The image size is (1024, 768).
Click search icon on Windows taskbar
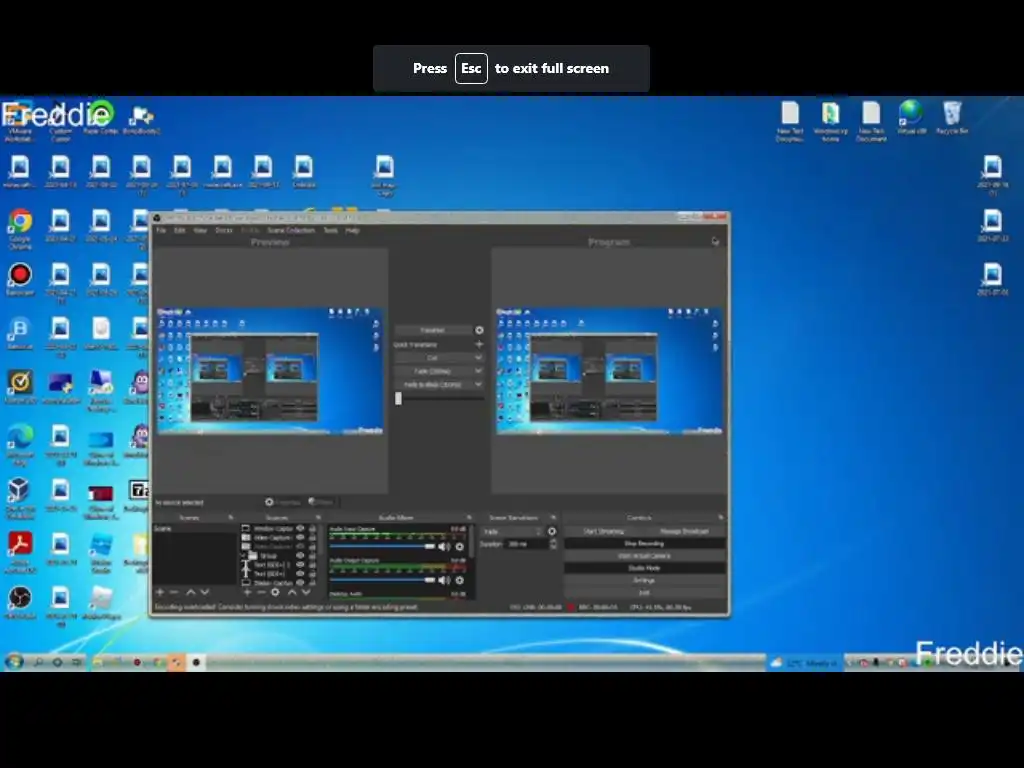39,662
